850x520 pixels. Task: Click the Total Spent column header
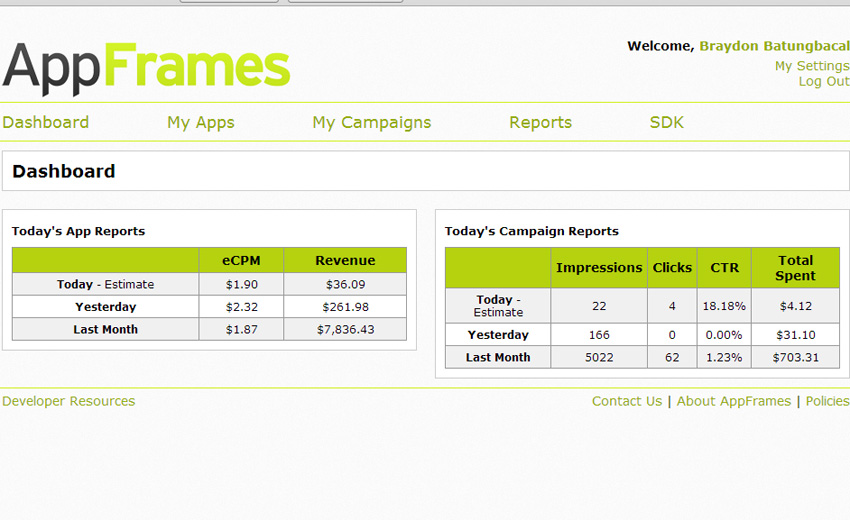click(x=795, y=268)
